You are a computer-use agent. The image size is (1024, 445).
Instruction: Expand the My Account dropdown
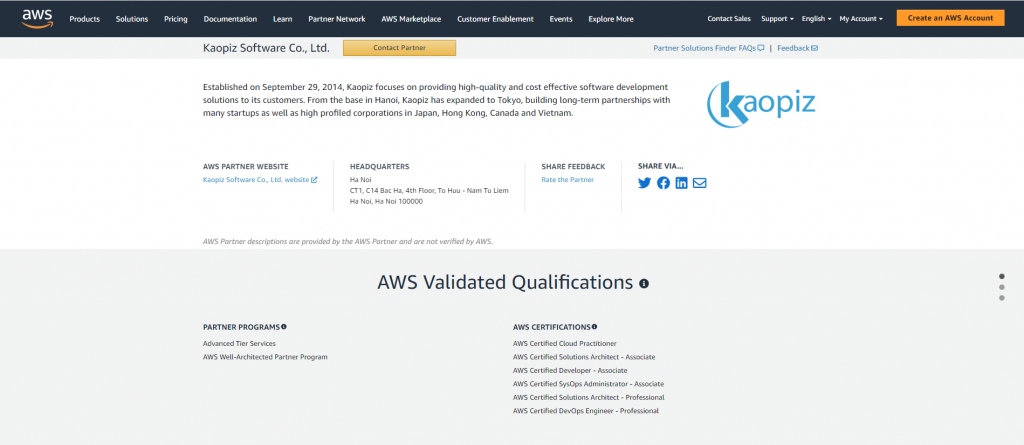coord(860,19)
